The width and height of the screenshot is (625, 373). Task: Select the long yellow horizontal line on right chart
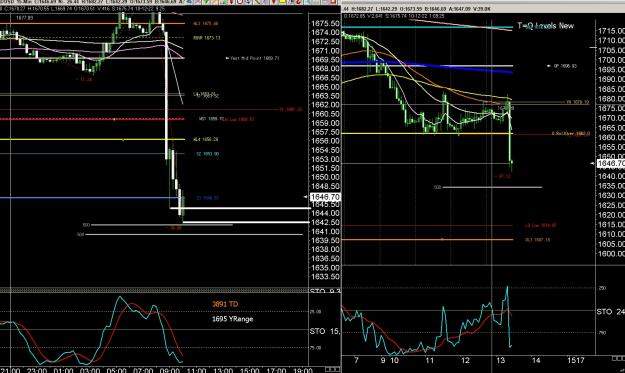coord(426,133)
